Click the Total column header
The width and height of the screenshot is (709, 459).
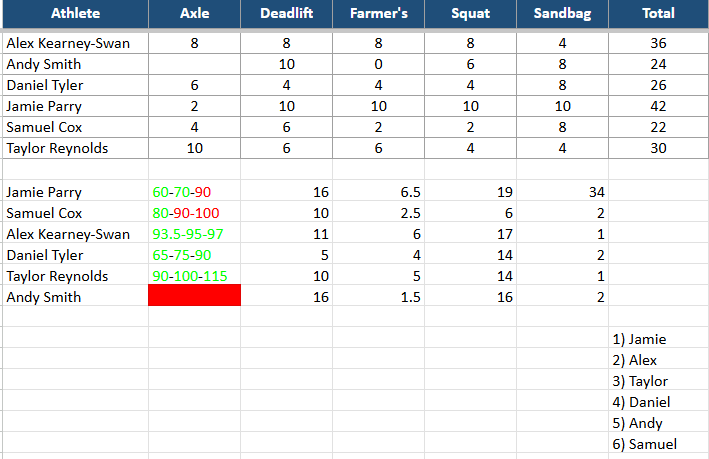(658, 14)
